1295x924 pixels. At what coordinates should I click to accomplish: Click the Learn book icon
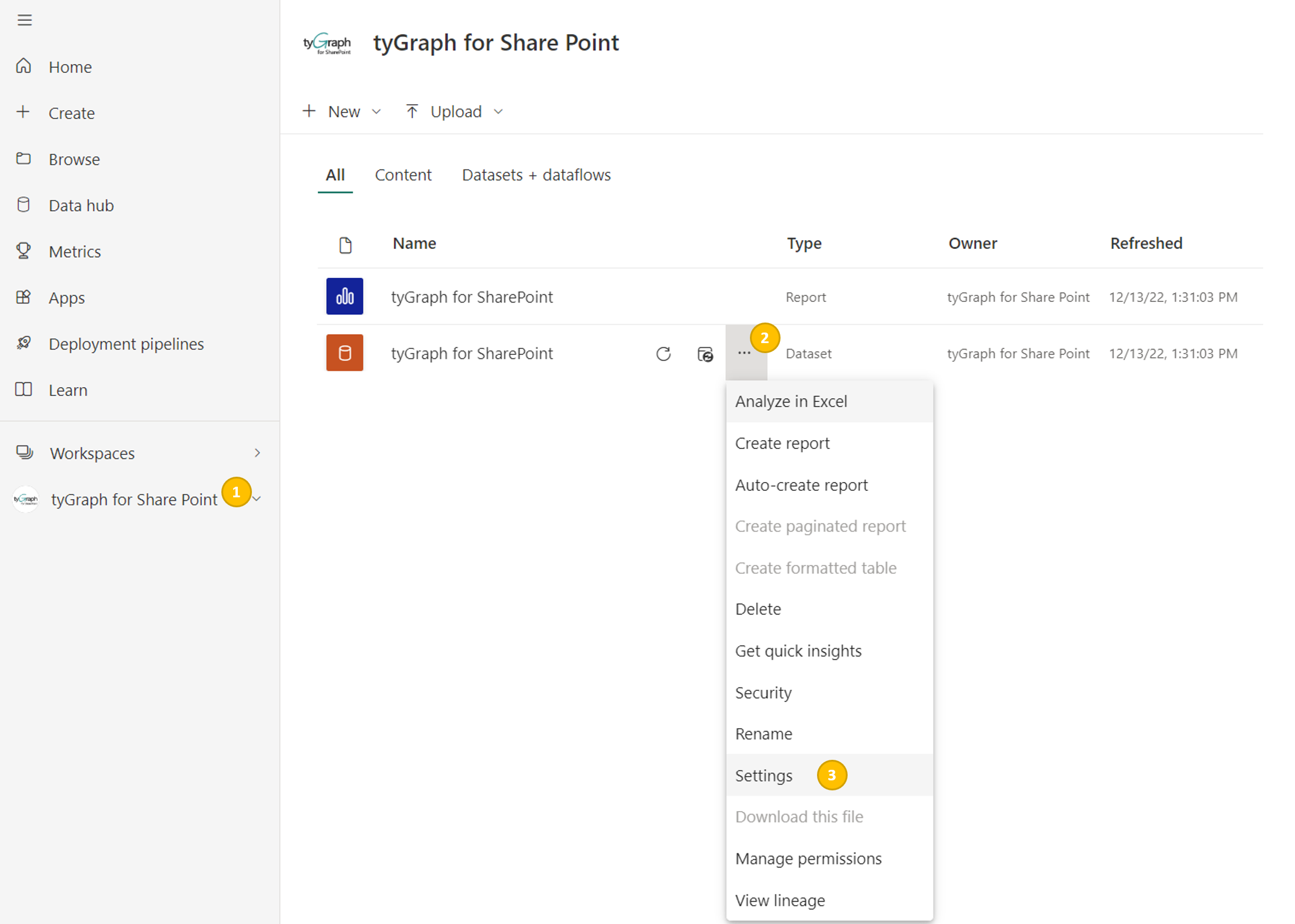[x=24, y=390]
